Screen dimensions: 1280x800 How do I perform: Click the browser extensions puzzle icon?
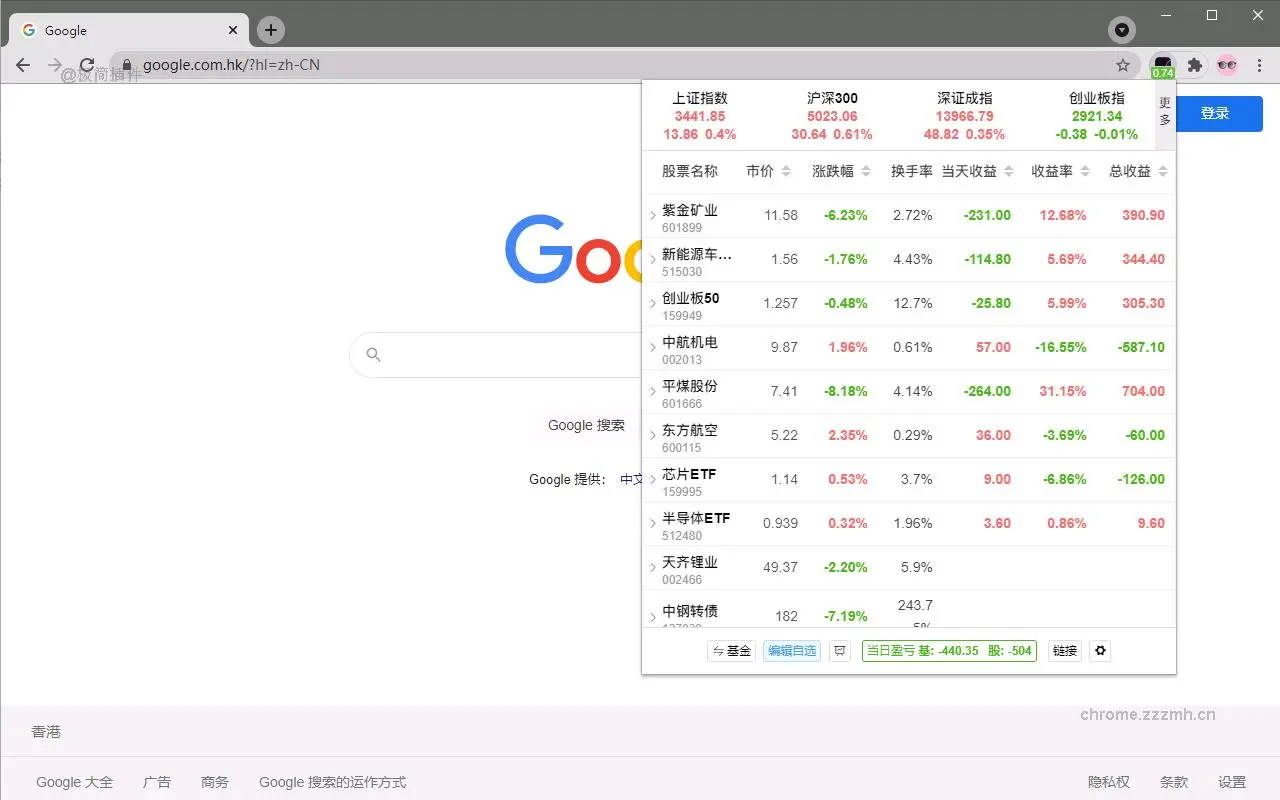1195,64
